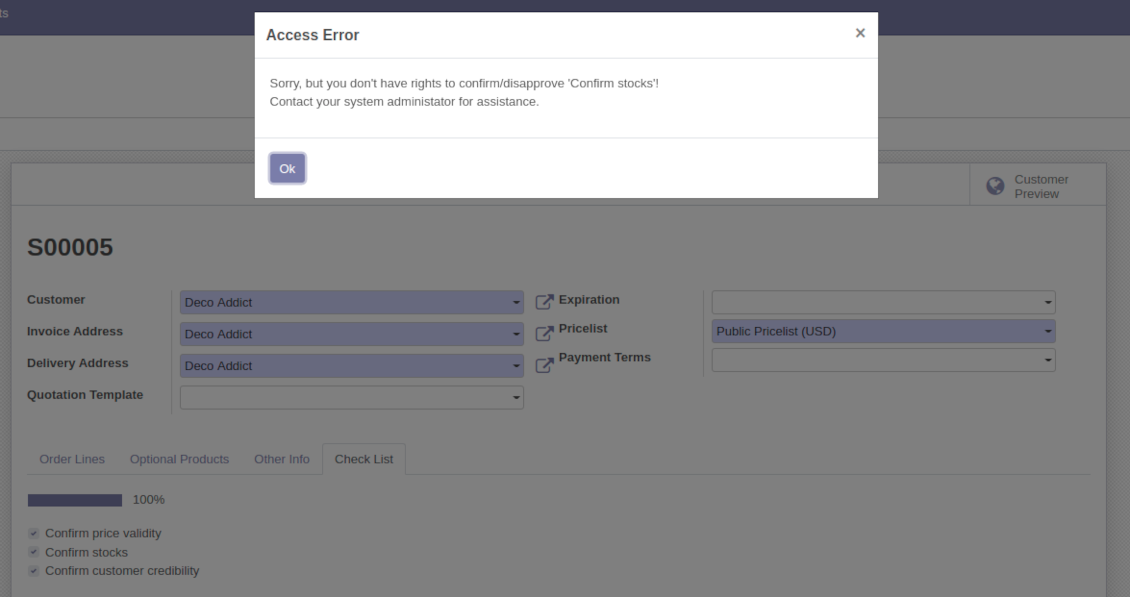Open Customer external link icon
The height and width of the screenshot is (597, 1130).
(544, 301)
